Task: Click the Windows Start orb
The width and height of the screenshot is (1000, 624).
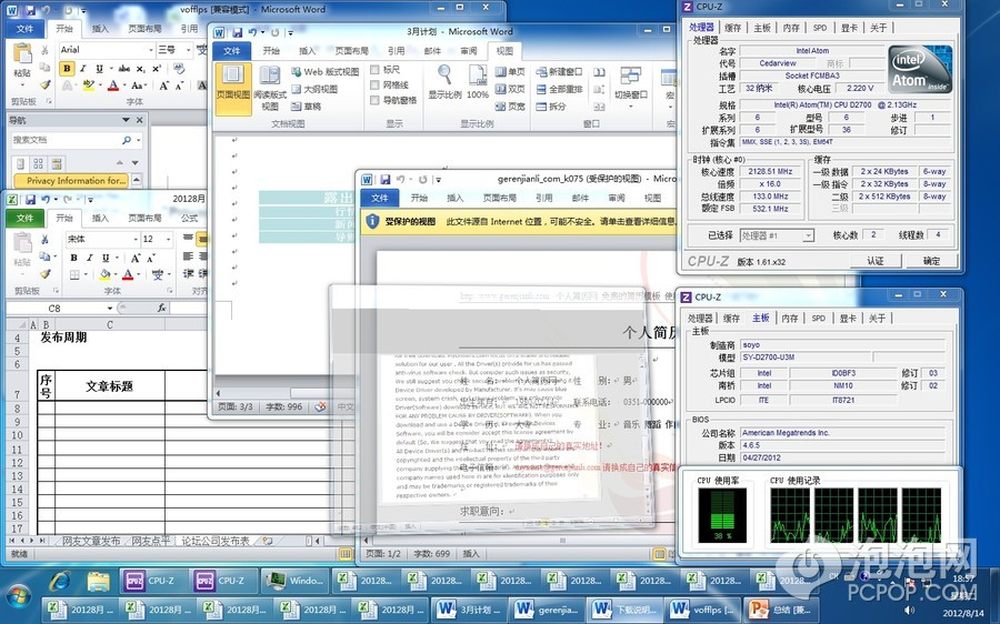Action: tap(17, 597)
